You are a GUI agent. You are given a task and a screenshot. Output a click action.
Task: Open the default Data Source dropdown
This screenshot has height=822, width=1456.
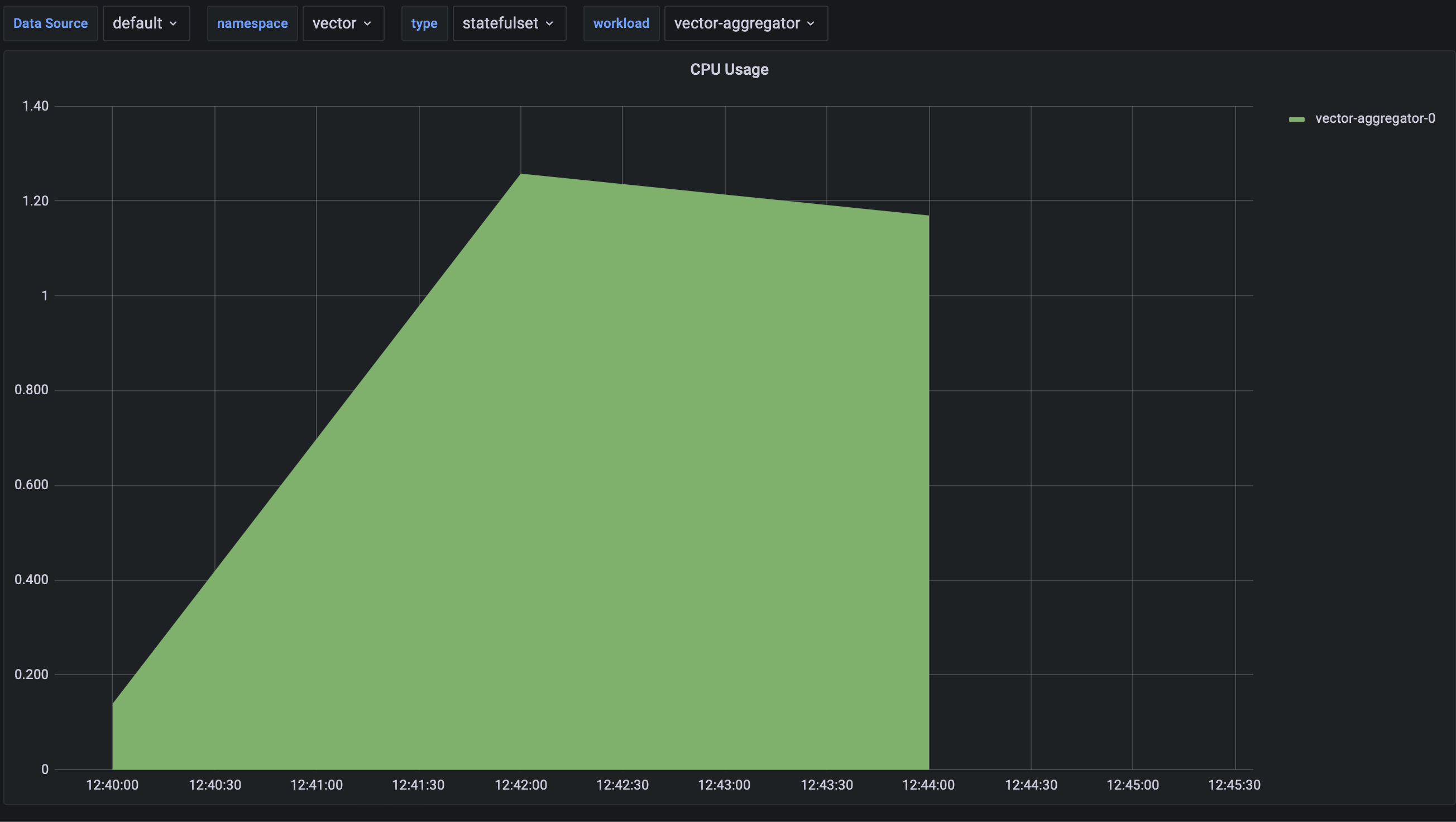[145, 23]
